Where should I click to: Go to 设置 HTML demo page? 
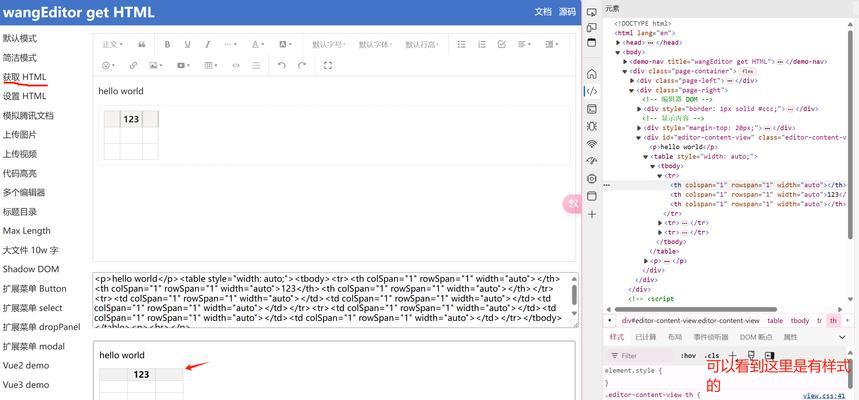(25, 96)
